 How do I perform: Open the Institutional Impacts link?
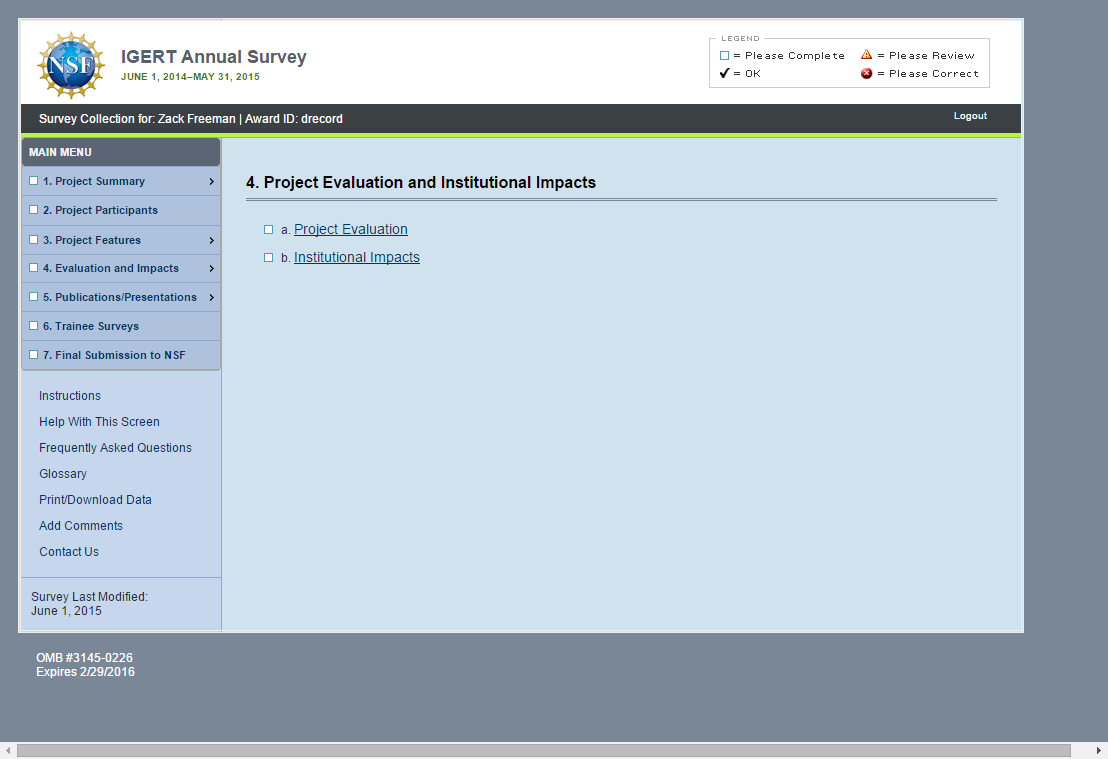[357, 257]
